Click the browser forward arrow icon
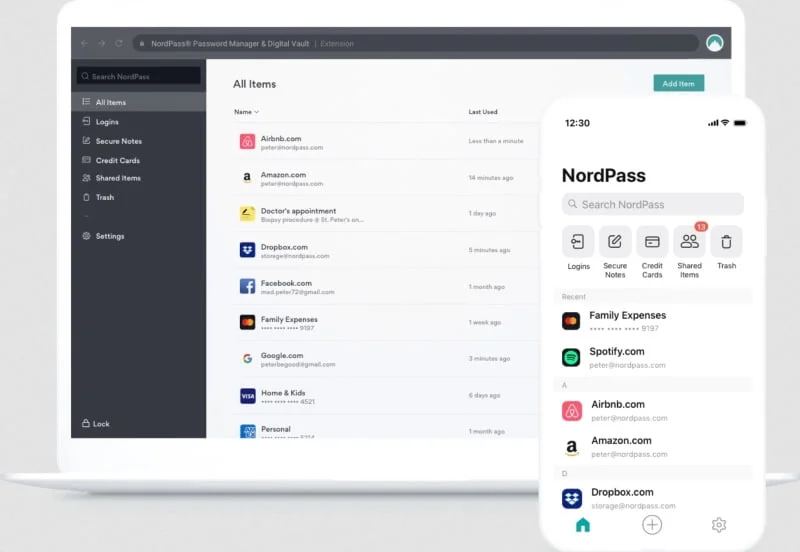Viewport: 800px width, 552px height. 102,43
